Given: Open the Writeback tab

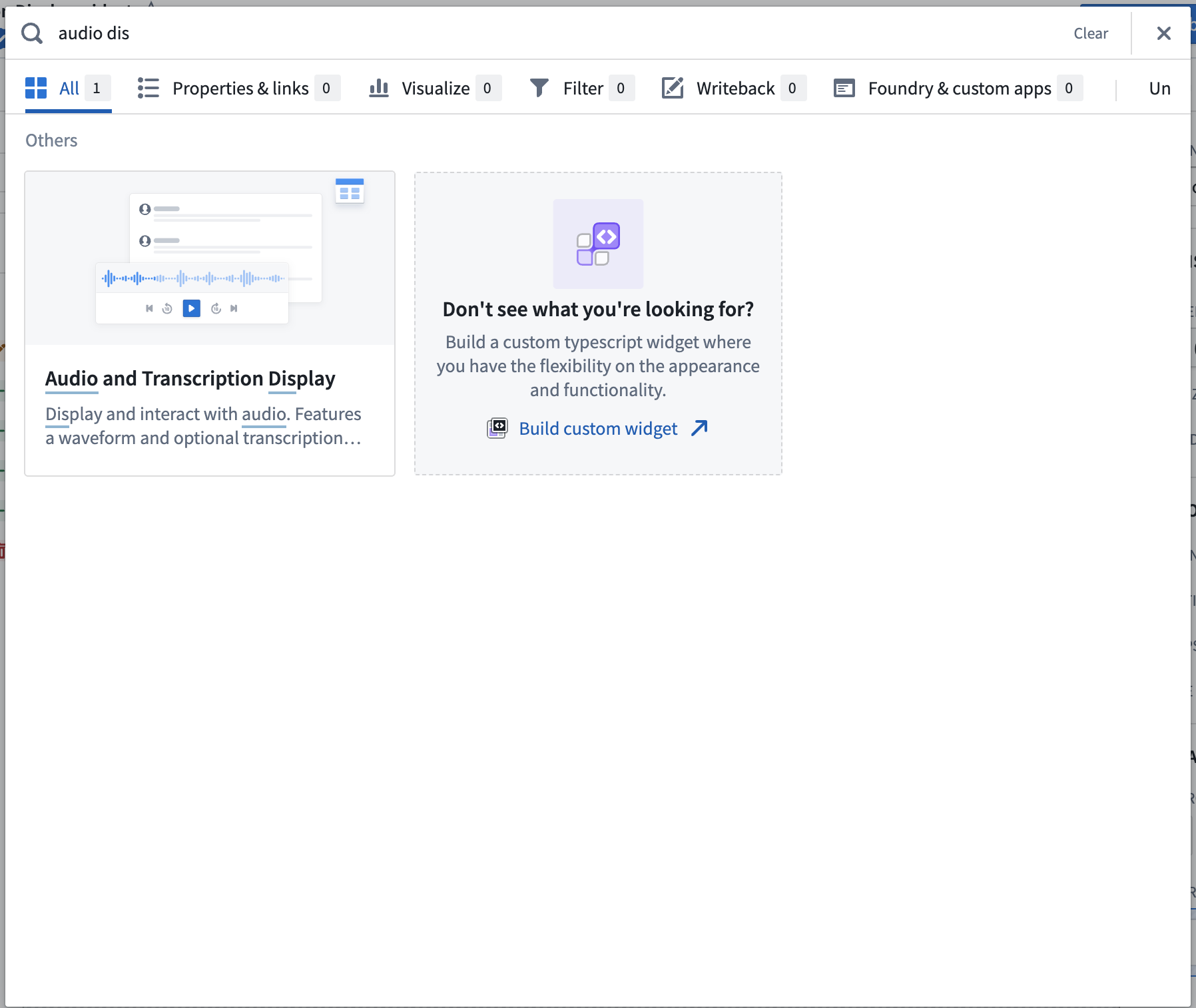Looking at the screenshot, I should pyautogui.click(x=735, y=89).
